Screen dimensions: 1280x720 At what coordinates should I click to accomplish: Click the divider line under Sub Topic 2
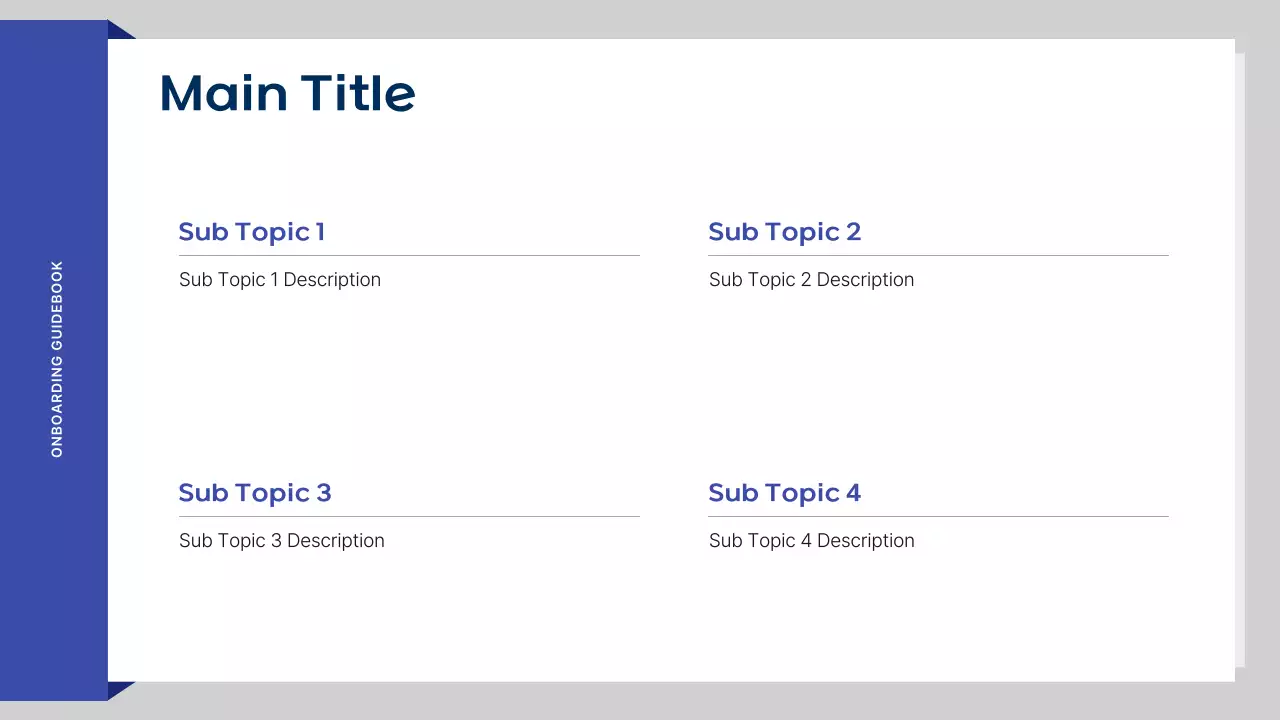click(938, 256)
